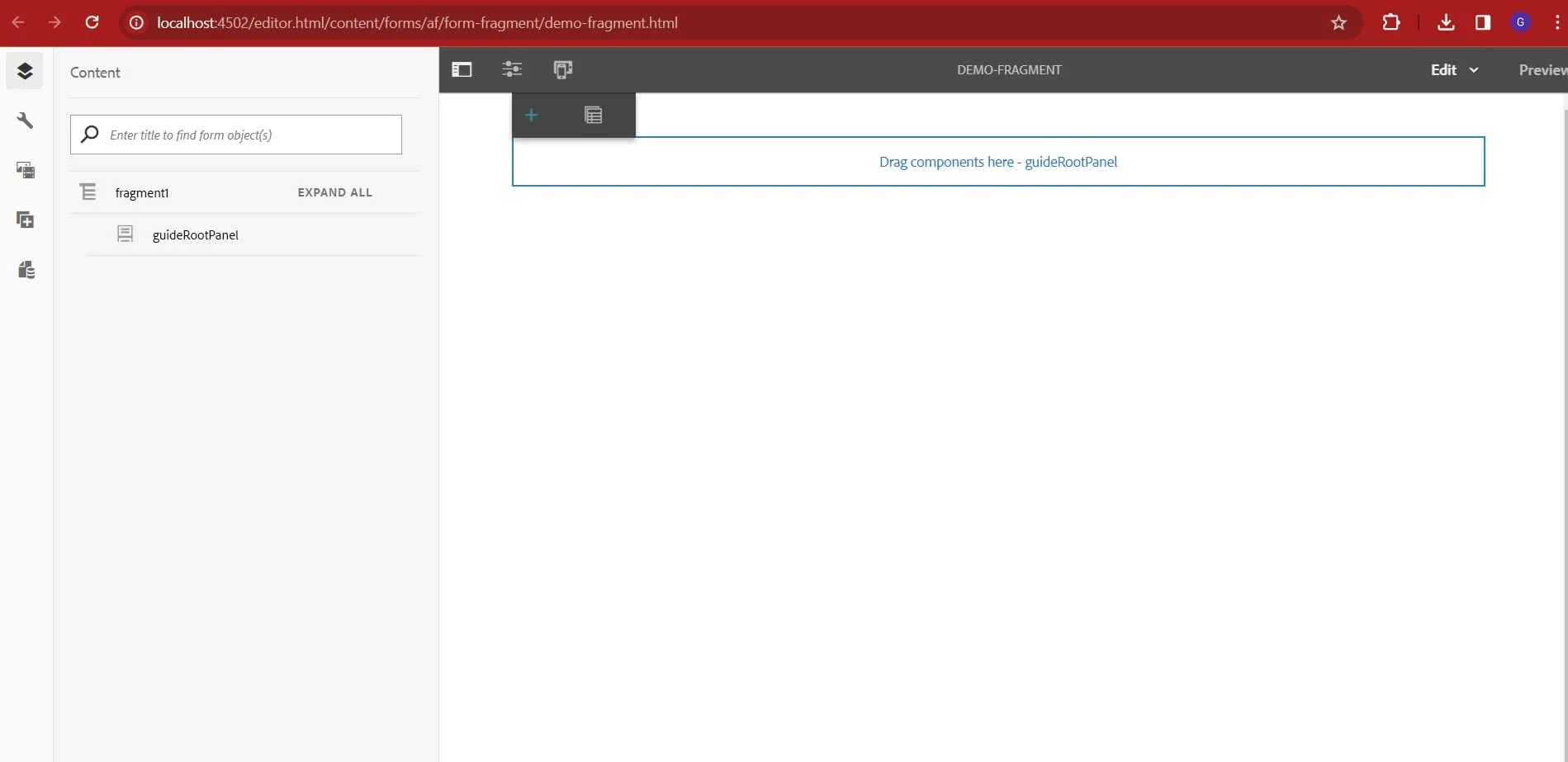Toggle the side panel icon in toolbar
The height and width of the screenshot is (762, 1568).
[462, 69]
